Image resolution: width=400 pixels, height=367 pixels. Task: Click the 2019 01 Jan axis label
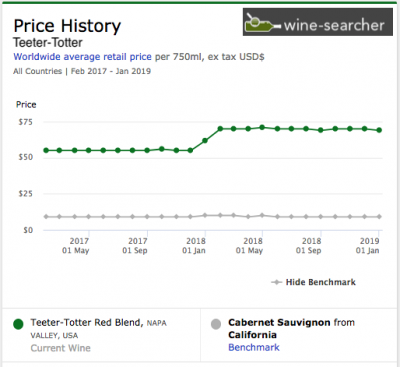tap(368, 246)
